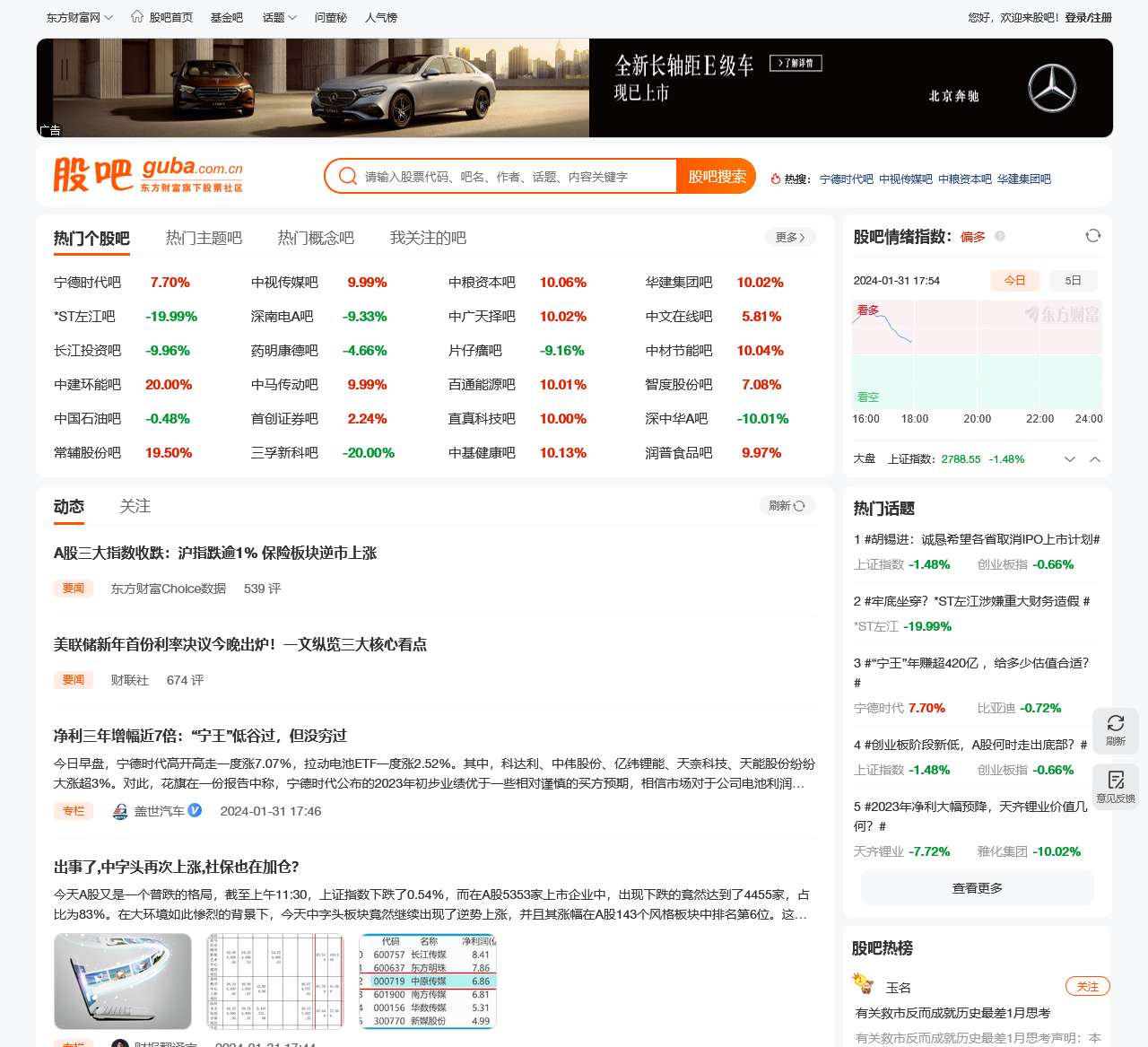Toggle sentiment chart to 5日

click(x=1073, y=280)
